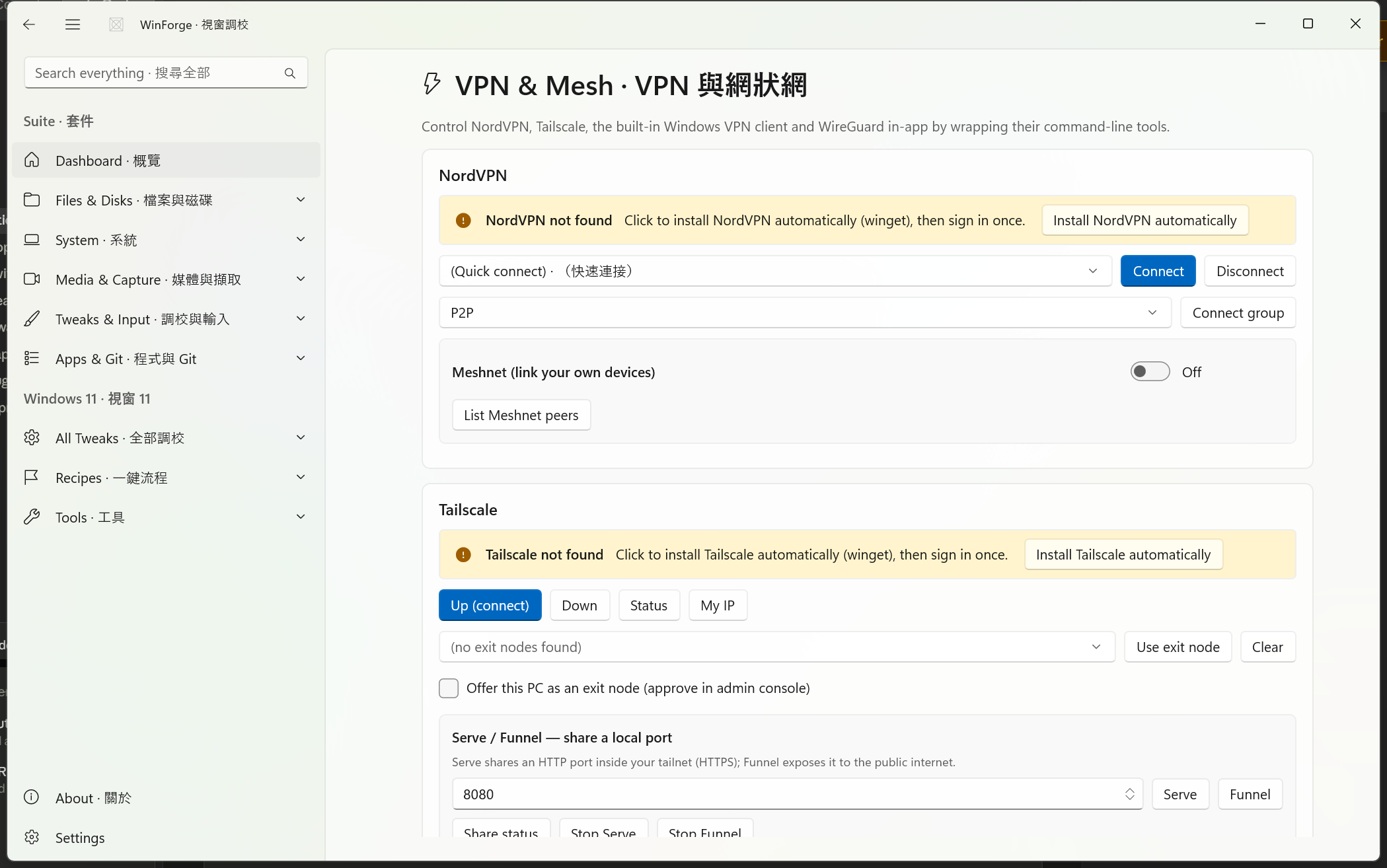Image resolution: width=1387 pixels, height=868 pixels.
Task: Click the Settings gear icon
Action: coord(32,837)
